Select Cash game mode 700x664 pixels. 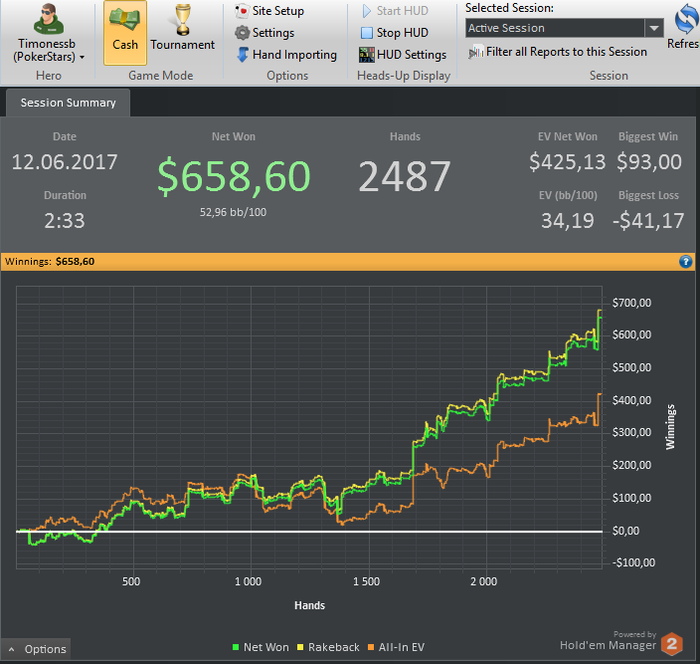point(125,33)
